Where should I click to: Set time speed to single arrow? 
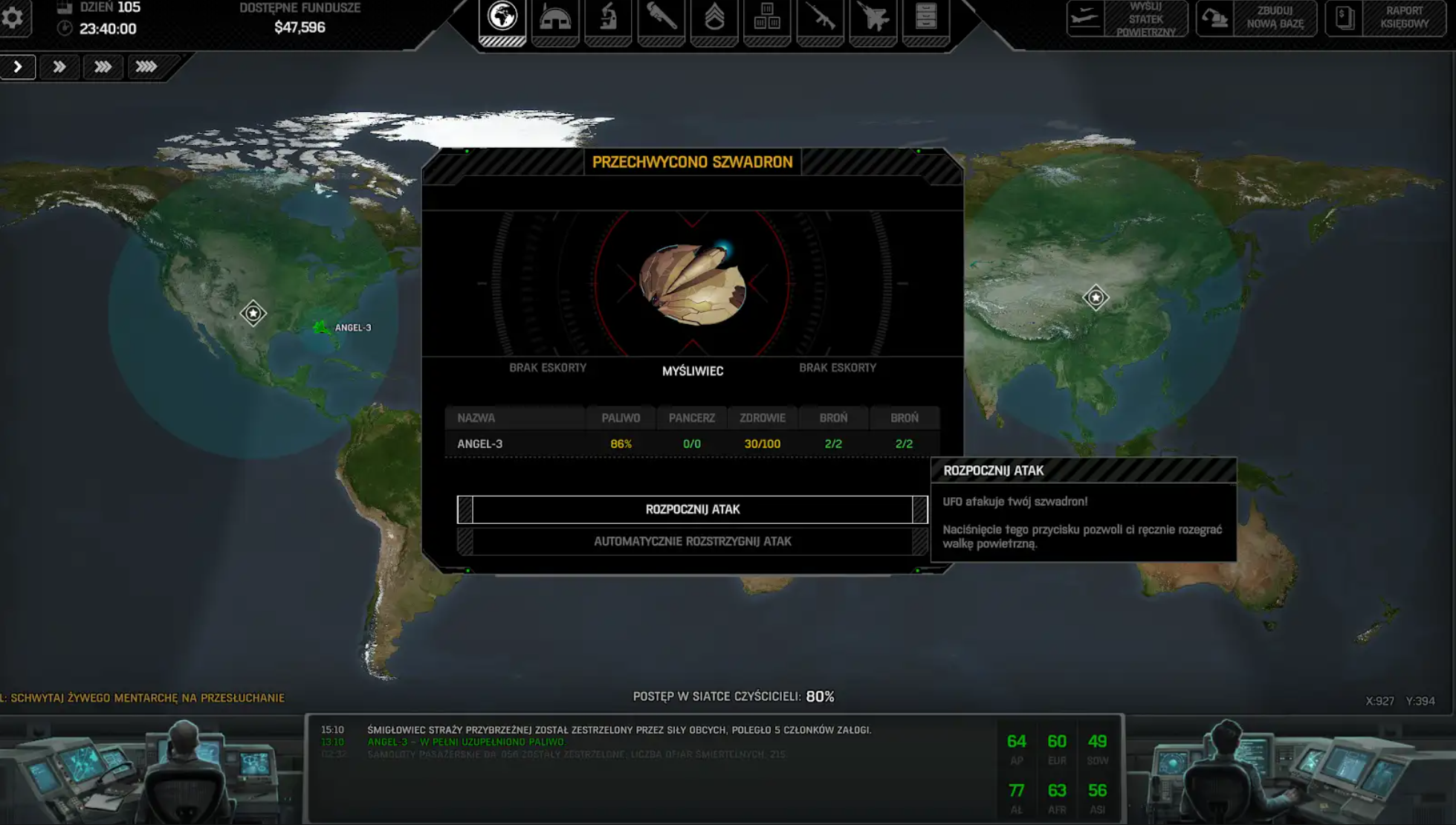[18, 67]
